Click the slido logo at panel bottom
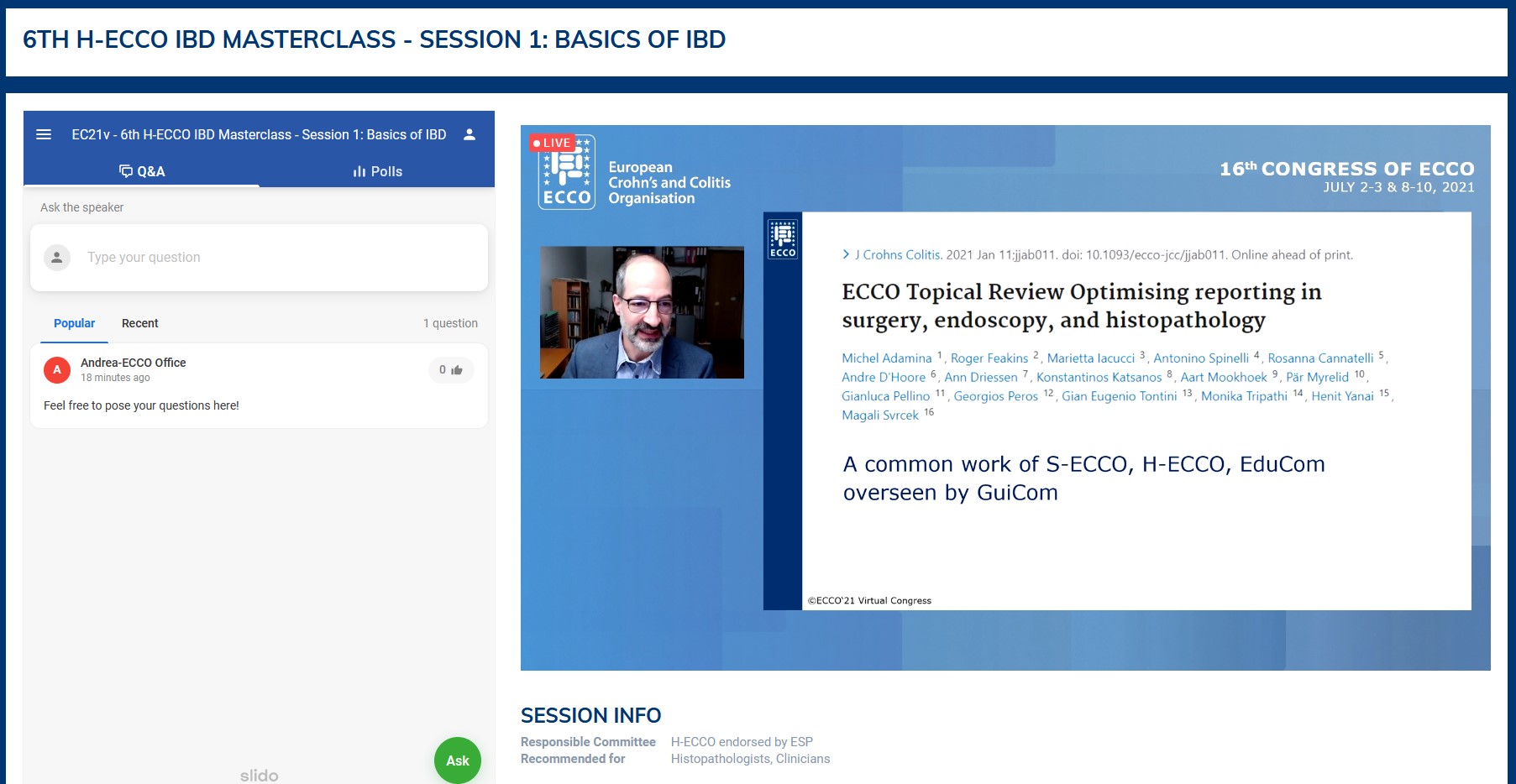This screenshot has height=784, width=1516. 259,776
